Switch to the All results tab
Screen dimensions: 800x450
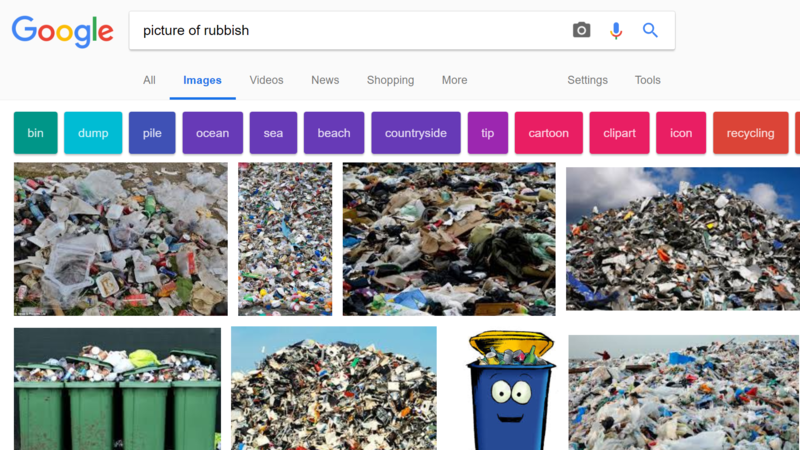click(149, 80)
